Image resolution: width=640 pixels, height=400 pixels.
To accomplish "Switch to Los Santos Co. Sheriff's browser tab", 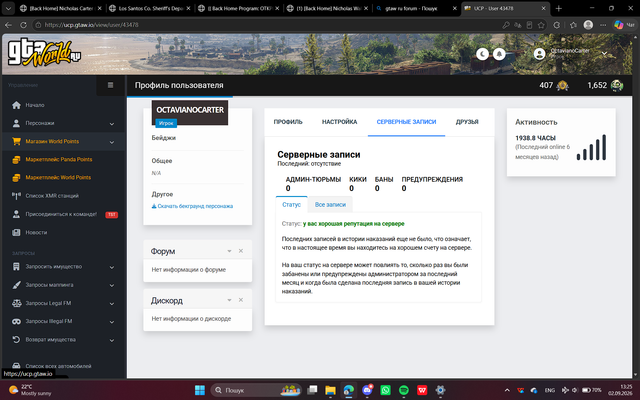I will pos(151,8).
